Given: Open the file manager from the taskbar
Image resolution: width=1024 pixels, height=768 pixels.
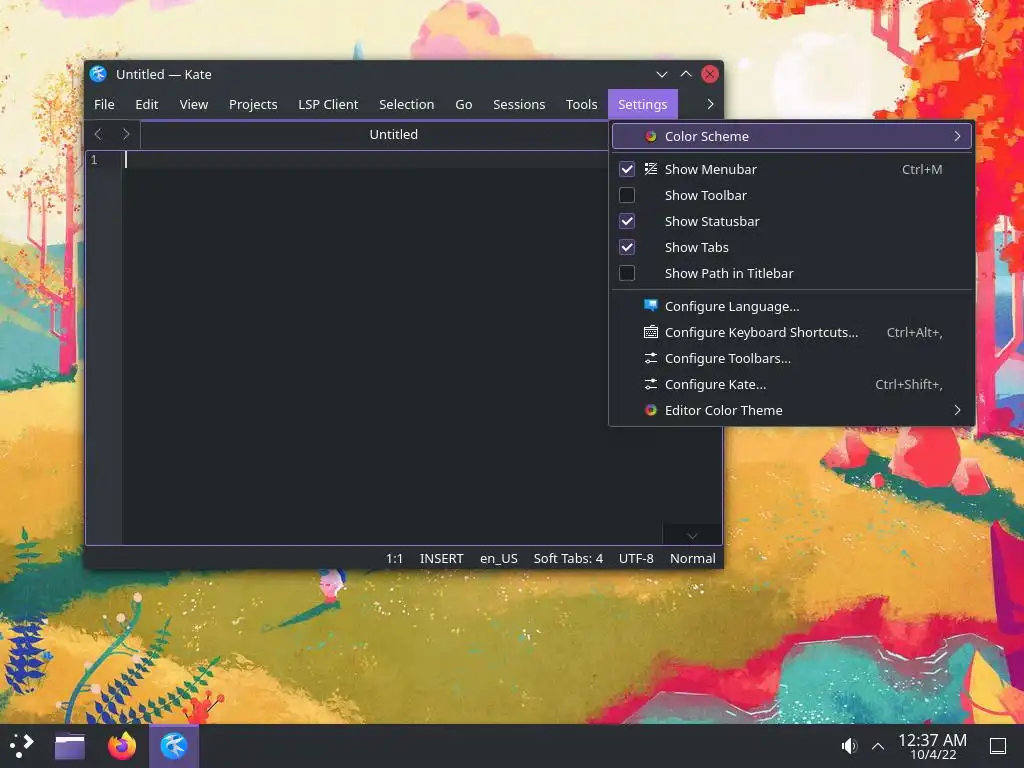Looking at the screenshot, I should tap(70, 746).
